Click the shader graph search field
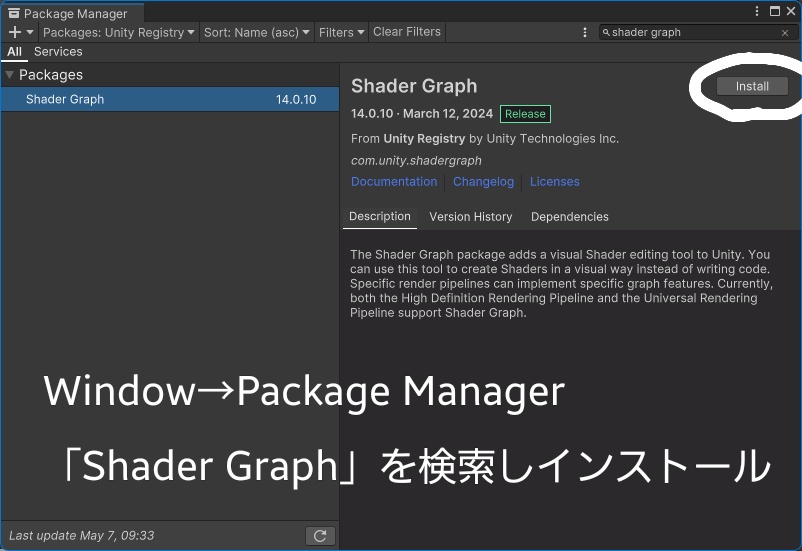Viewport: 802px width, 551px height. (696, 32)
